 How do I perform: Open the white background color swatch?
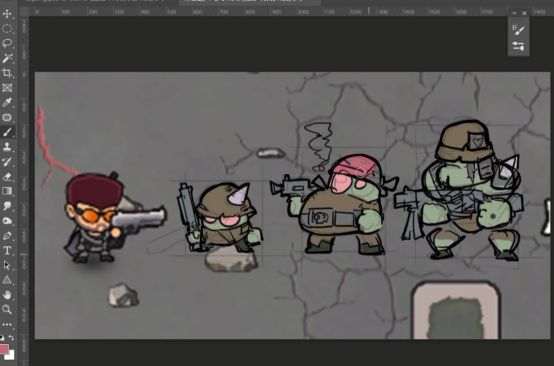click(11, 355)
